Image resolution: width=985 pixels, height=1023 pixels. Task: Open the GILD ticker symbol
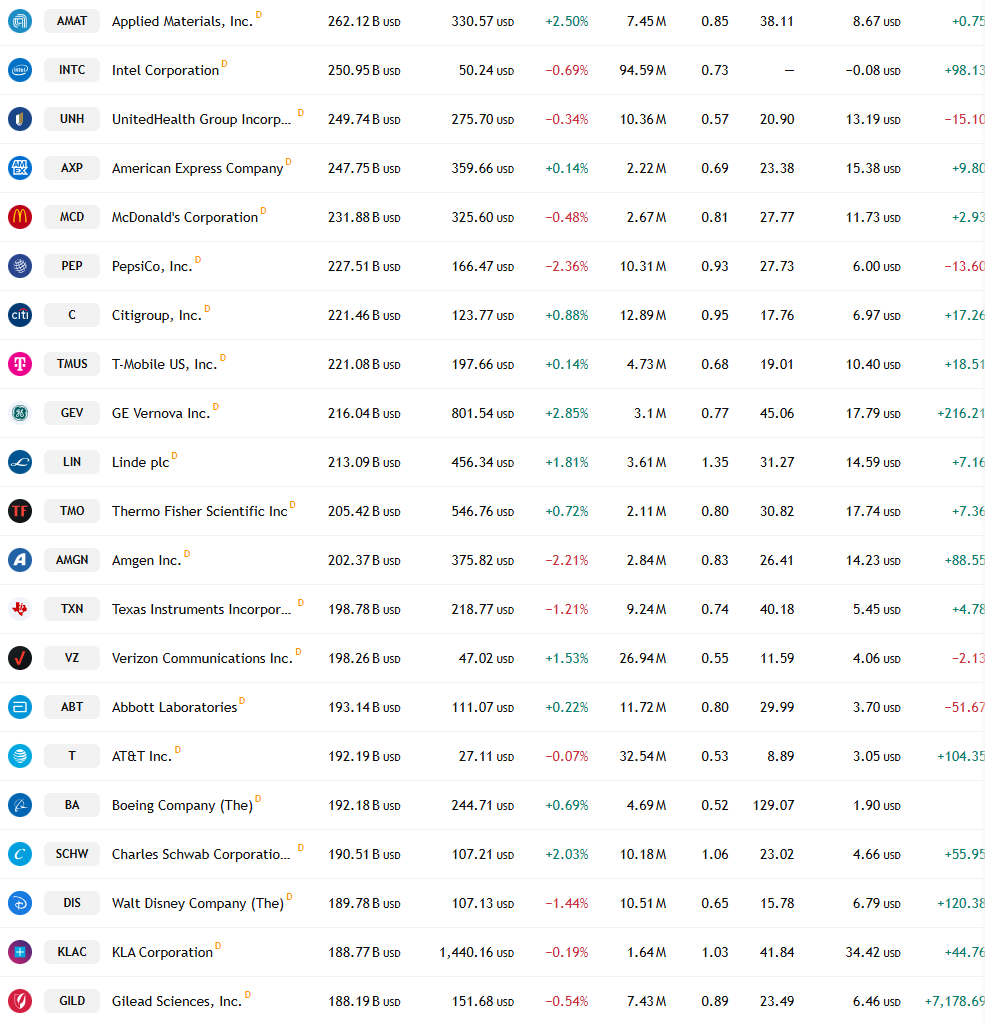coord(72,1001)
